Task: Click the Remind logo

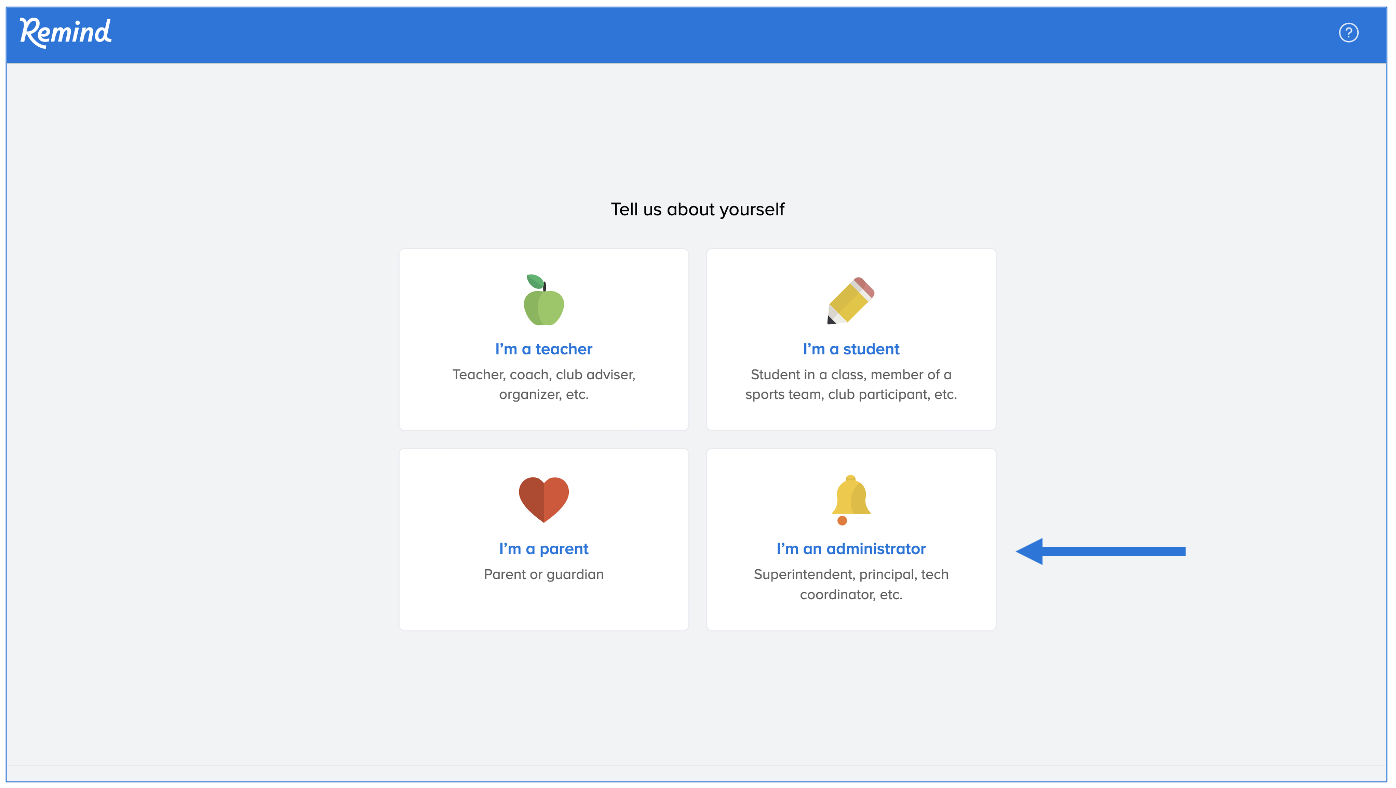Action: pos(66,33)
